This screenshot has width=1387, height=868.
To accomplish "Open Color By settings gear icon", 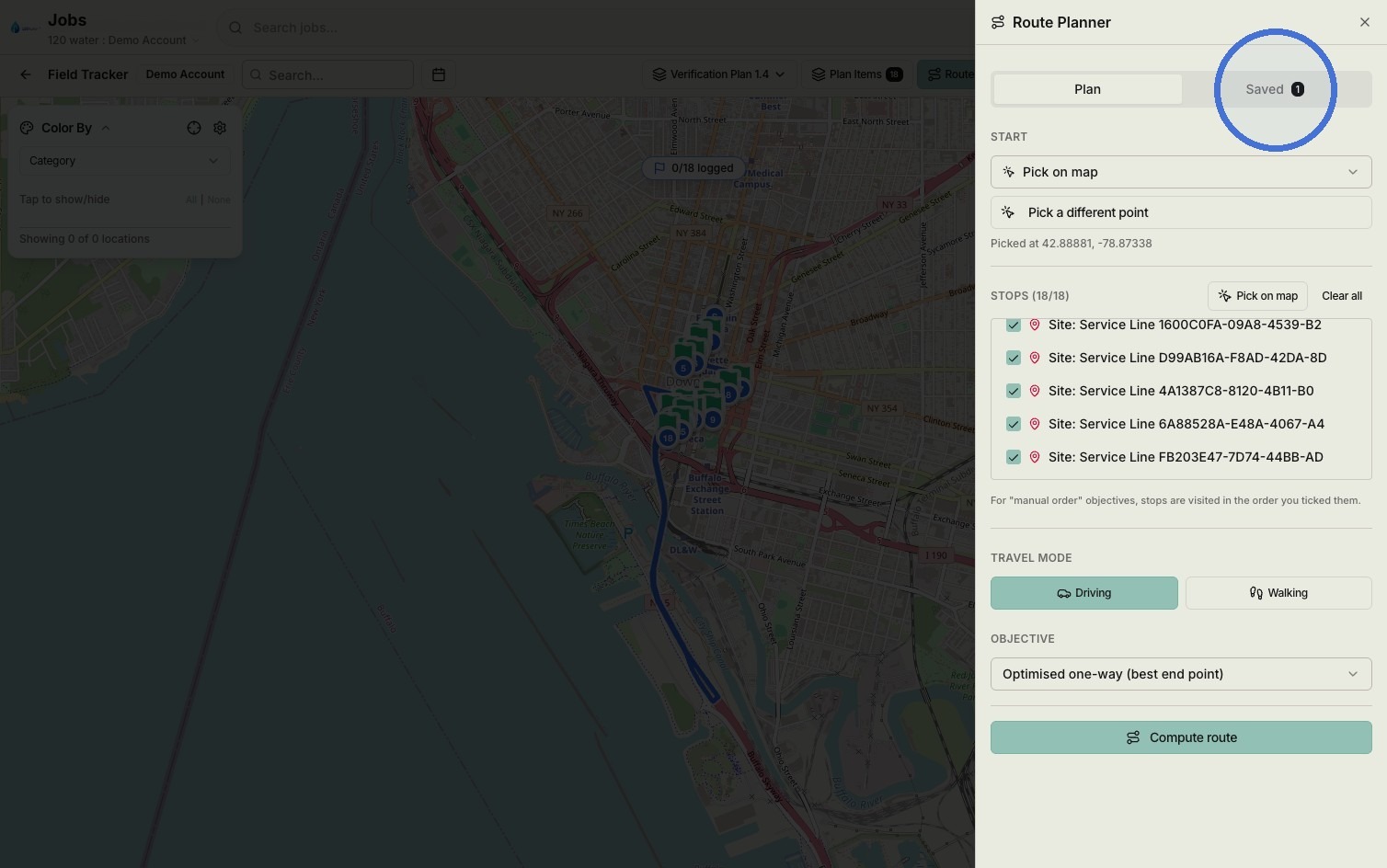I will tap(220, 128).
